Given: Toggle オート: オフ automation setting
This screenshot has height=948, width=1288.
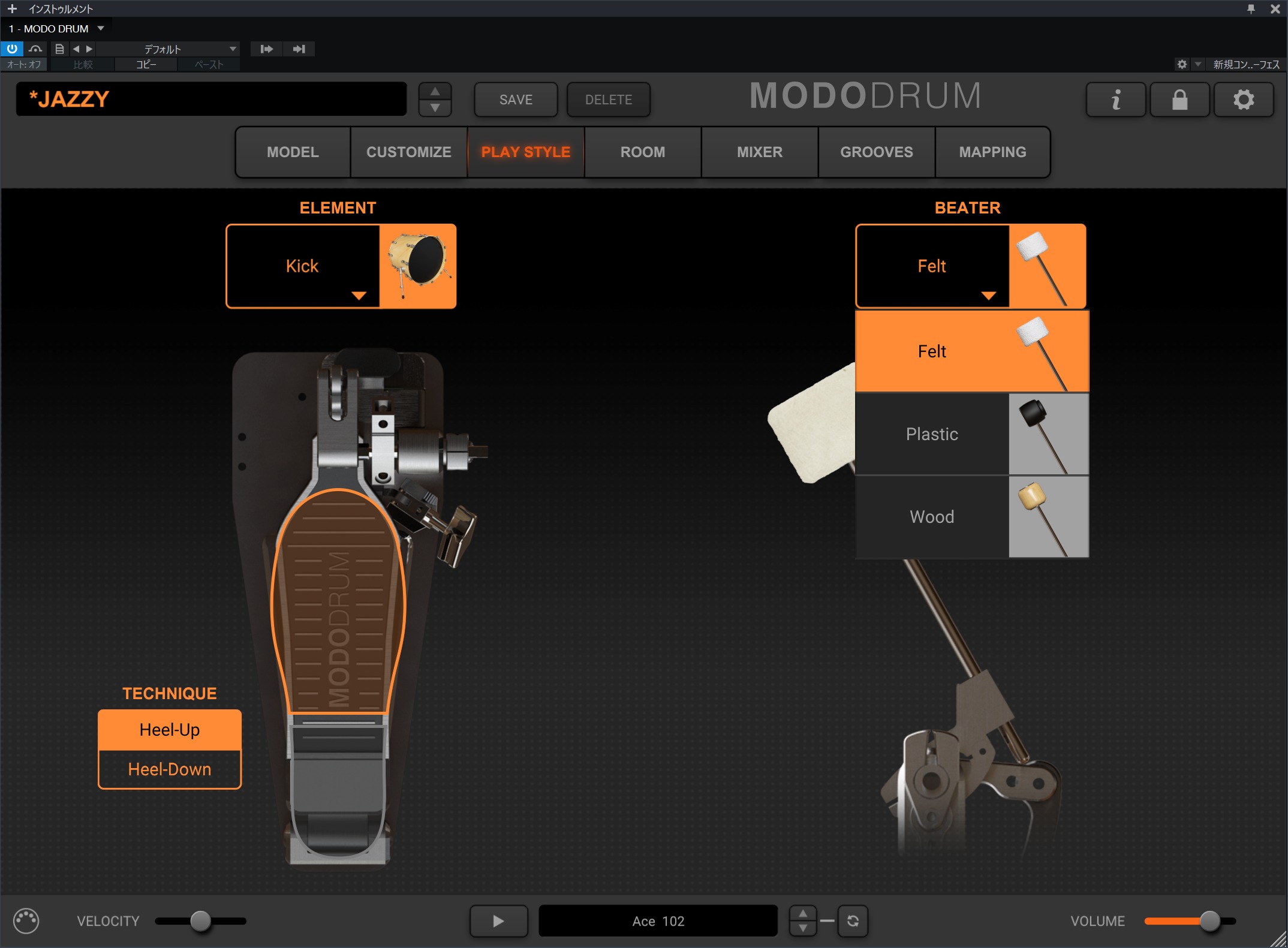Looking at the screenshot, I should [x=24, y=64].
